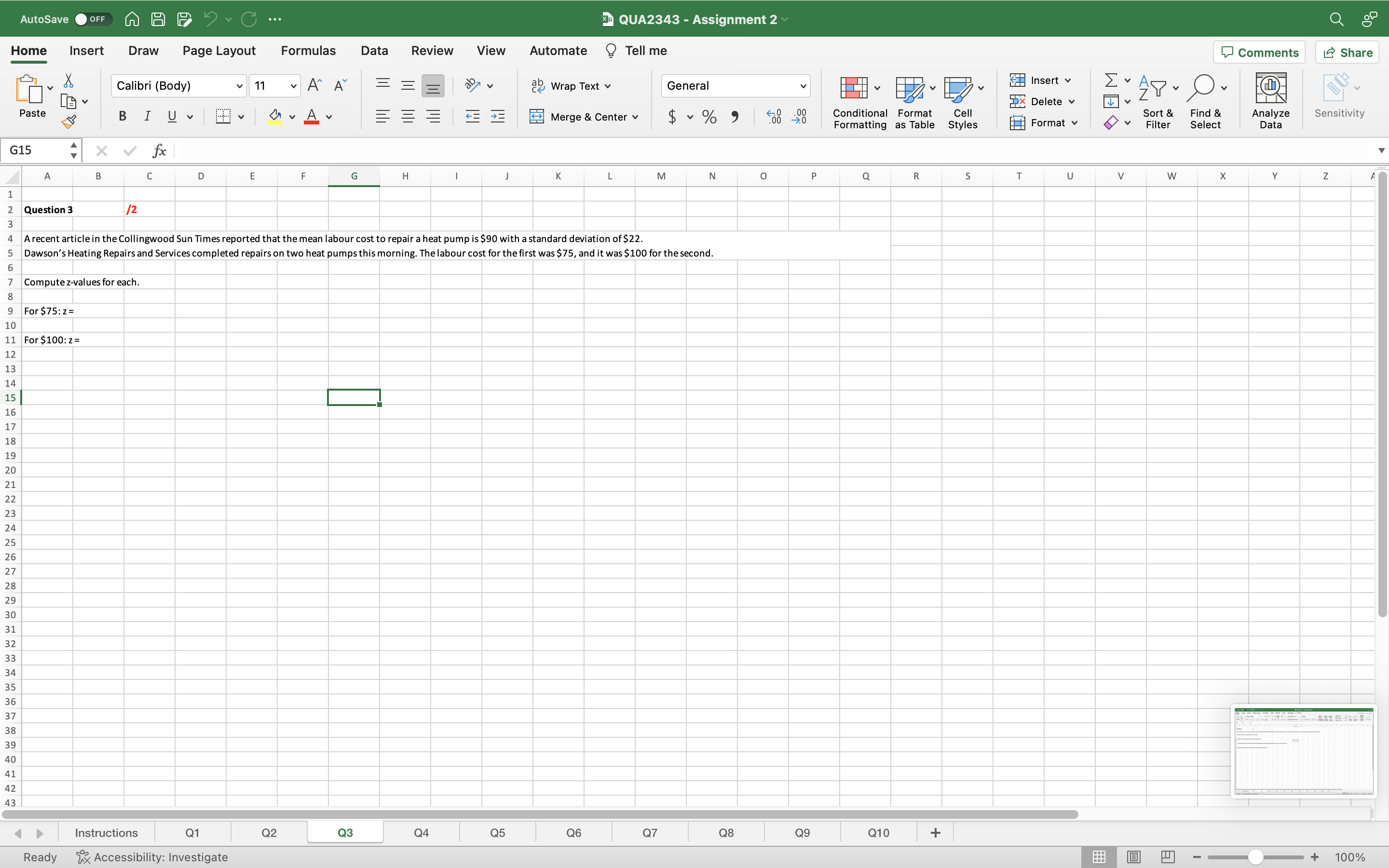Apply Percent Style formatting

[x=709, y=117]
